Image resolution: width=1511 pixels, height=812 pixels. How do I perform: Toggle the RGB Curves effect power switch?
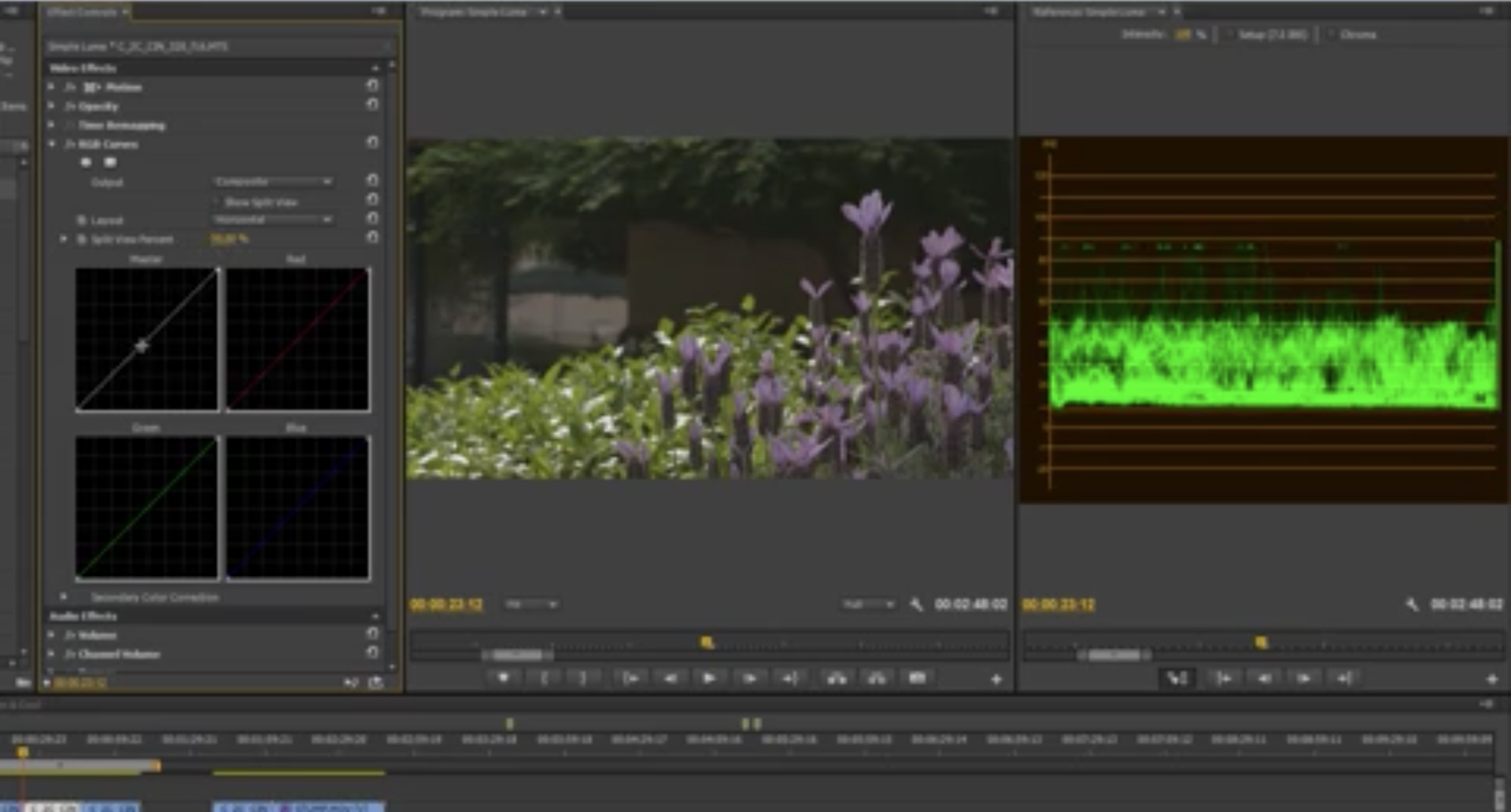point(87,162)
